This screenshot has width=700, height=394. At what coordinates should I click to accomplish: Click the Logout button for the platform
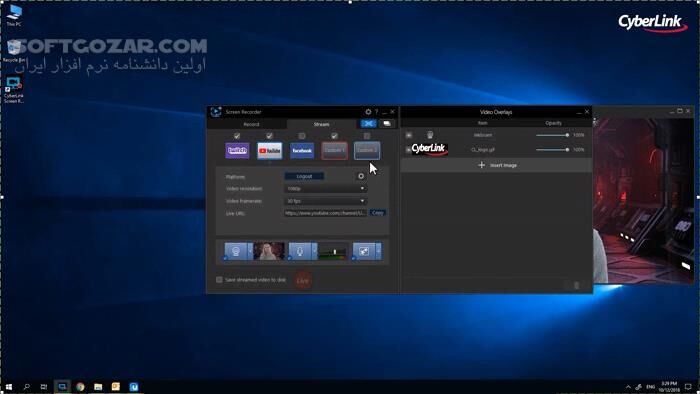[x=304, y=176]
